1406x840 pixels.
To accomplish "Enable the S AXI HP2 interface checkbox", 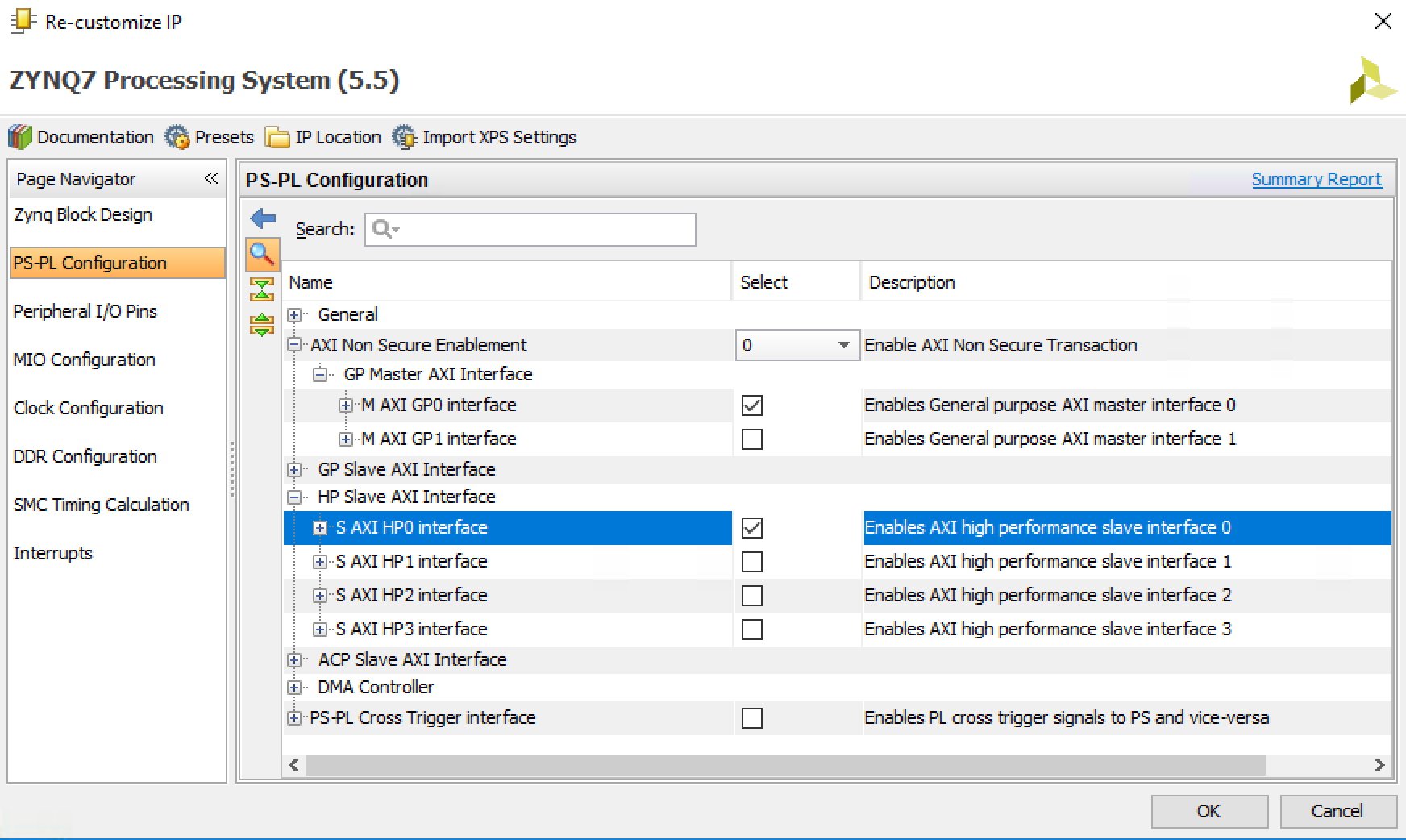I will [752, 596].
